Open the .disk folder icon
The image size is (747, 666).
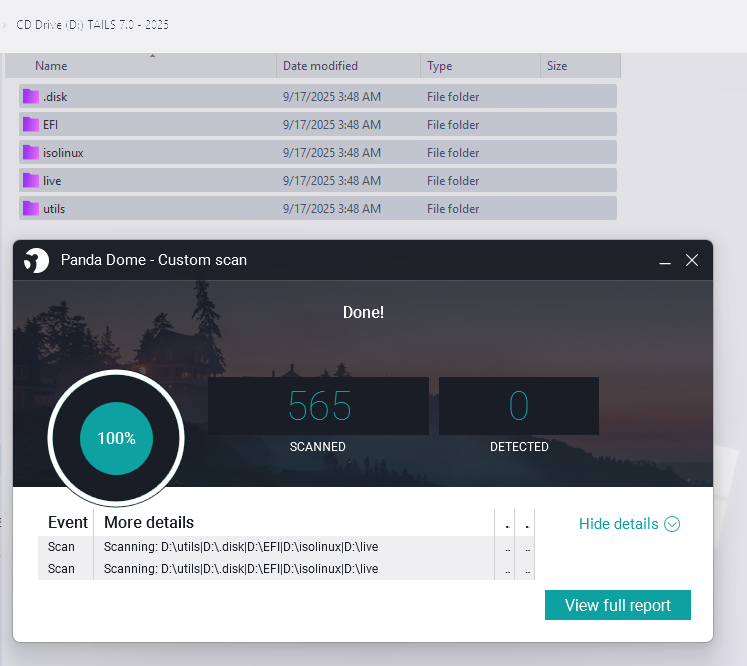(31, 97)
